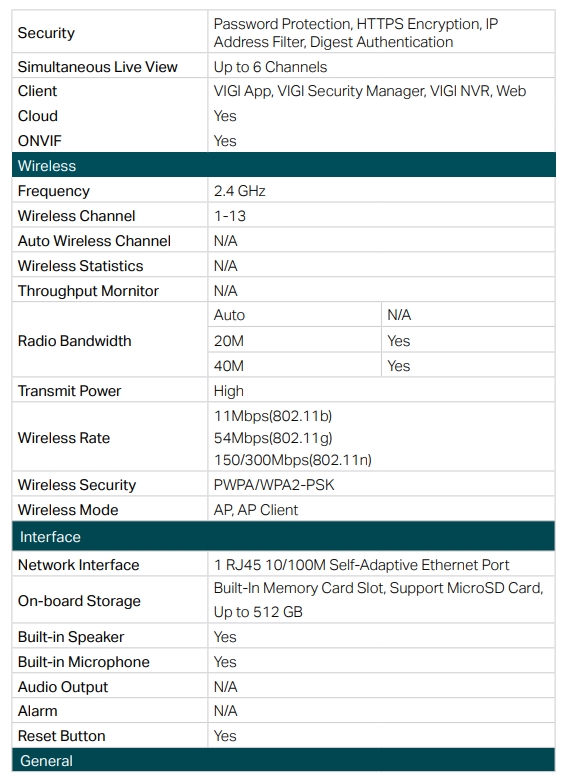
Task: Select the Reset Button row label
Action: (61, 736)
